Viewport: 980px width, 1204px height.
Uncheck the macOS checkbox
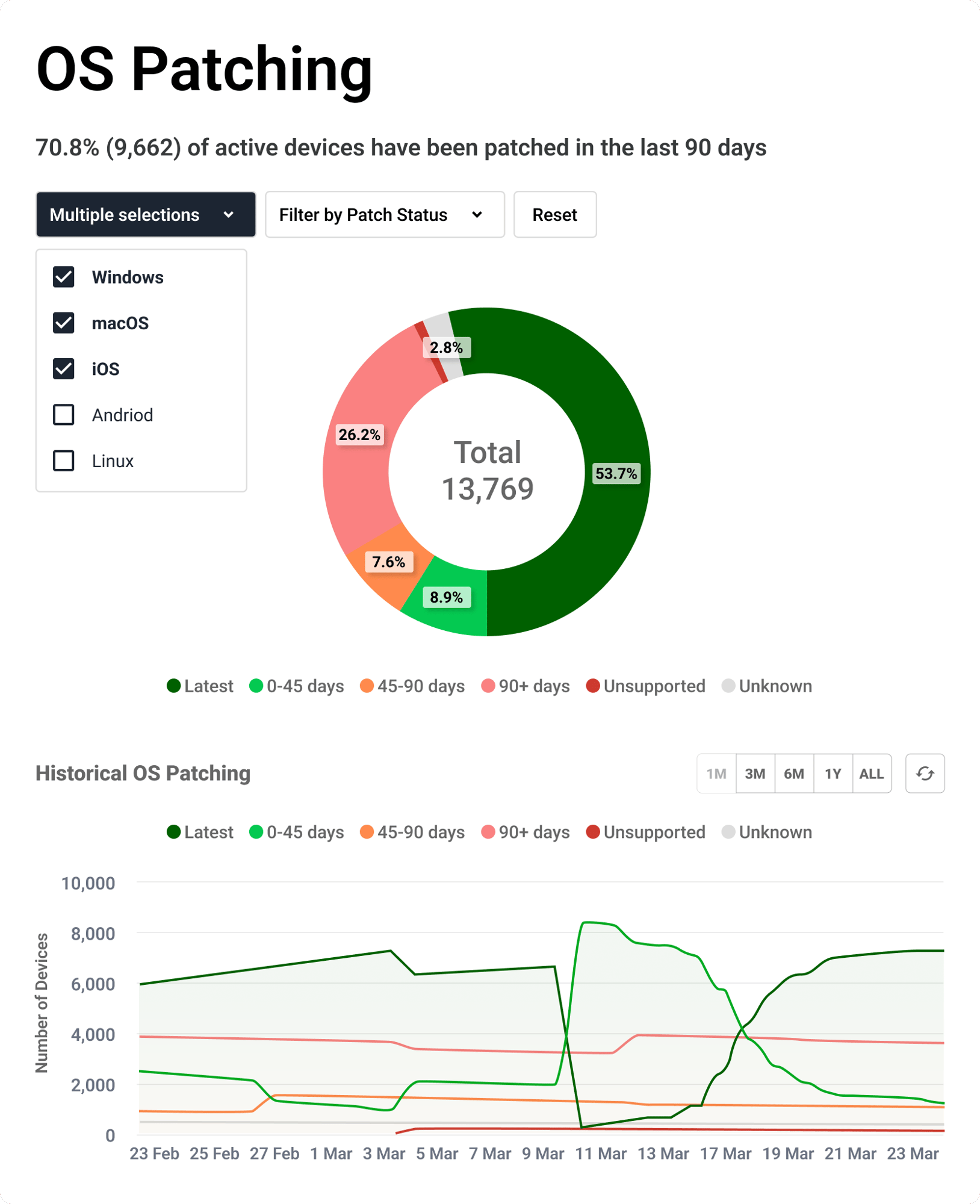pos(64,323)
